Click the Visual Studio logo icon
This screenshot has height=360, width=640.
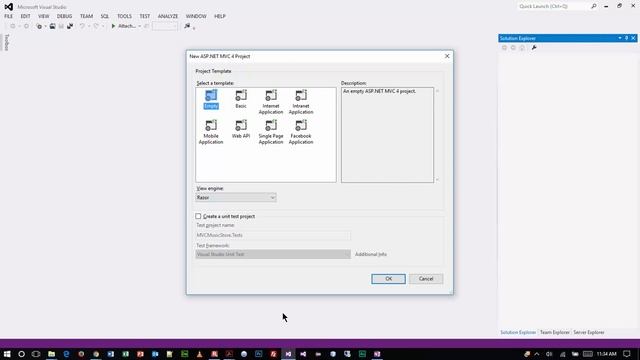coord(9,7)
